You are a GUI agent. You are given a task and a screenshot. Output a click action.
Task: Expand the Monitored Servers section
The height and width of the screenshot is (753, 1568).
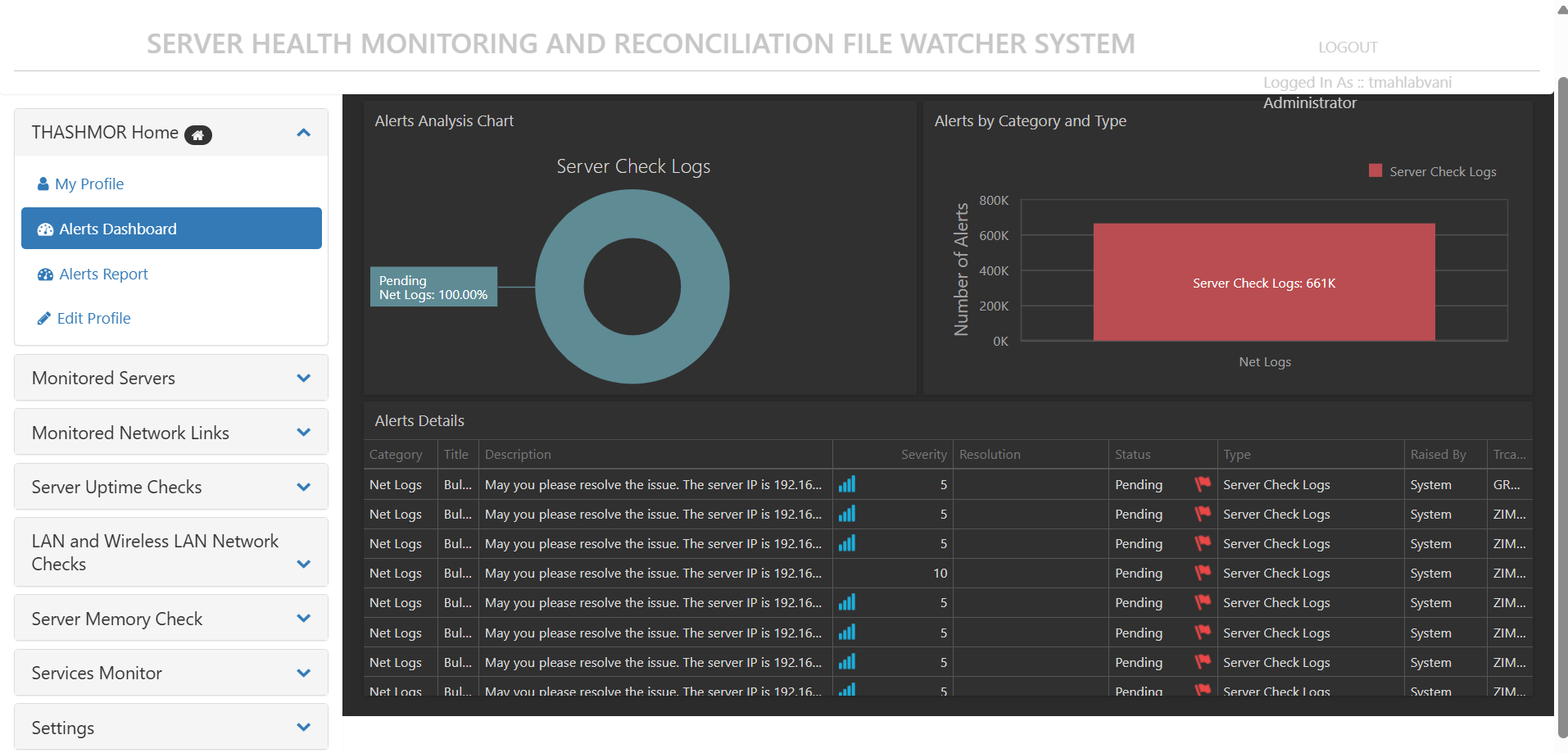(171, 378)
